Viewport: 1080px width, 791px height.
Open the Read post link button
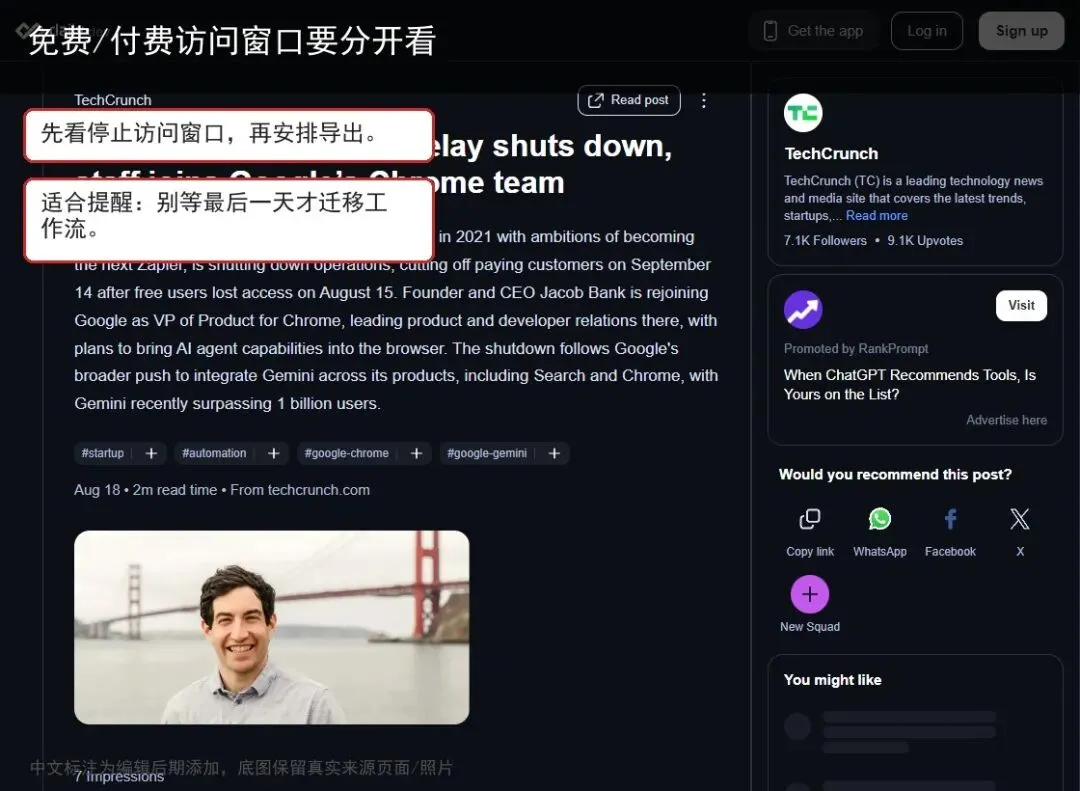[629, 101]
